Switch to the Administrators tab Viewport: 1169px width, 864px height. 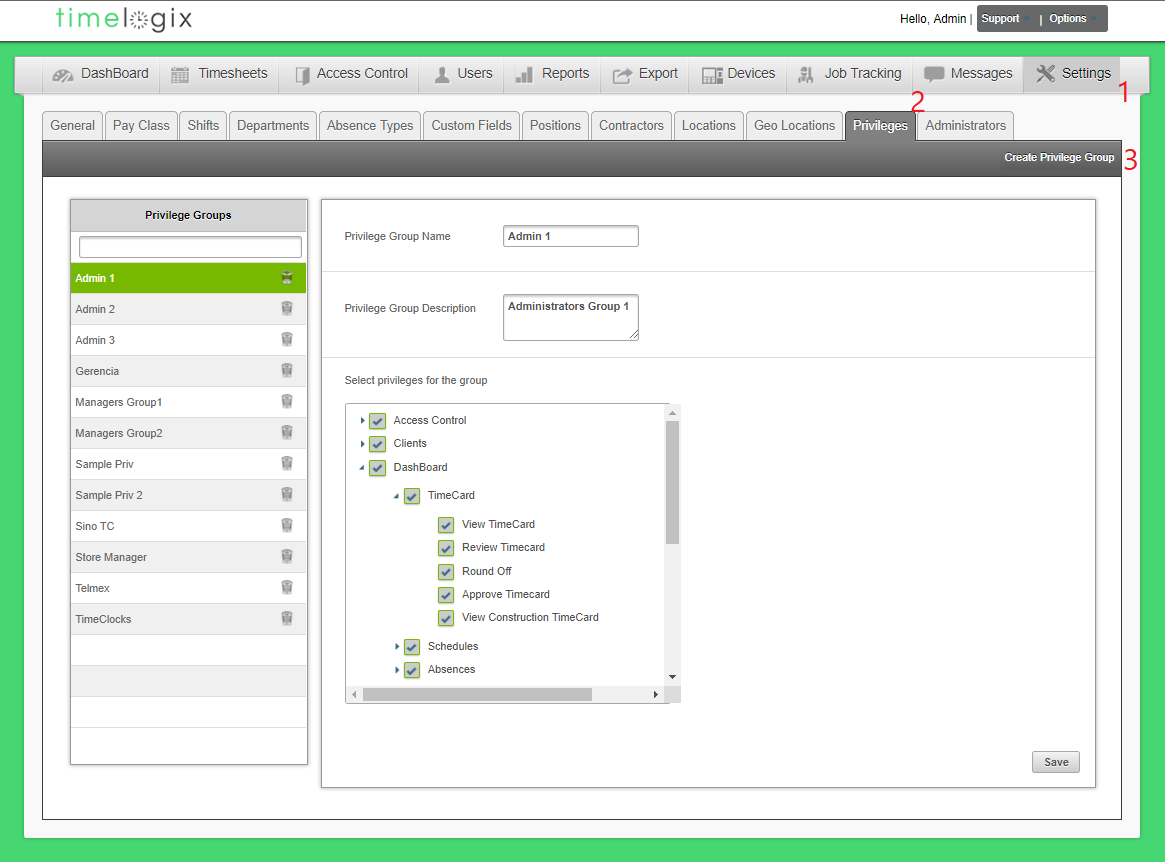[x=965, y=126]
